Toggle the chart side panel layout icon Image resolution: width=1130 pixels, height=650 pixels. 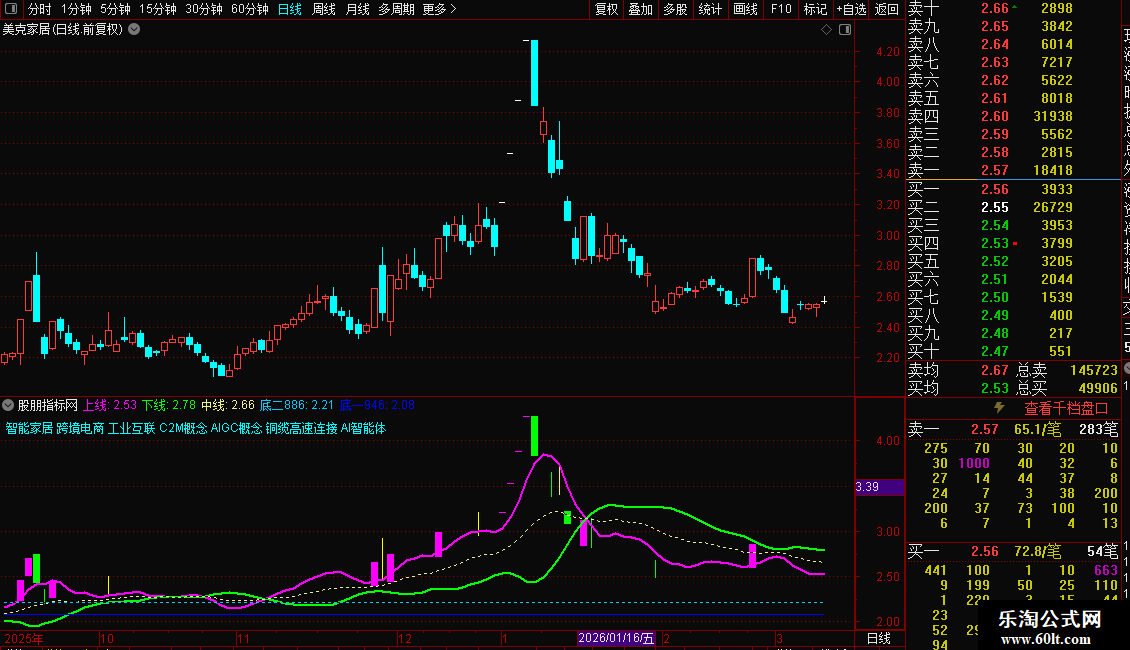[x=845, y=30]
